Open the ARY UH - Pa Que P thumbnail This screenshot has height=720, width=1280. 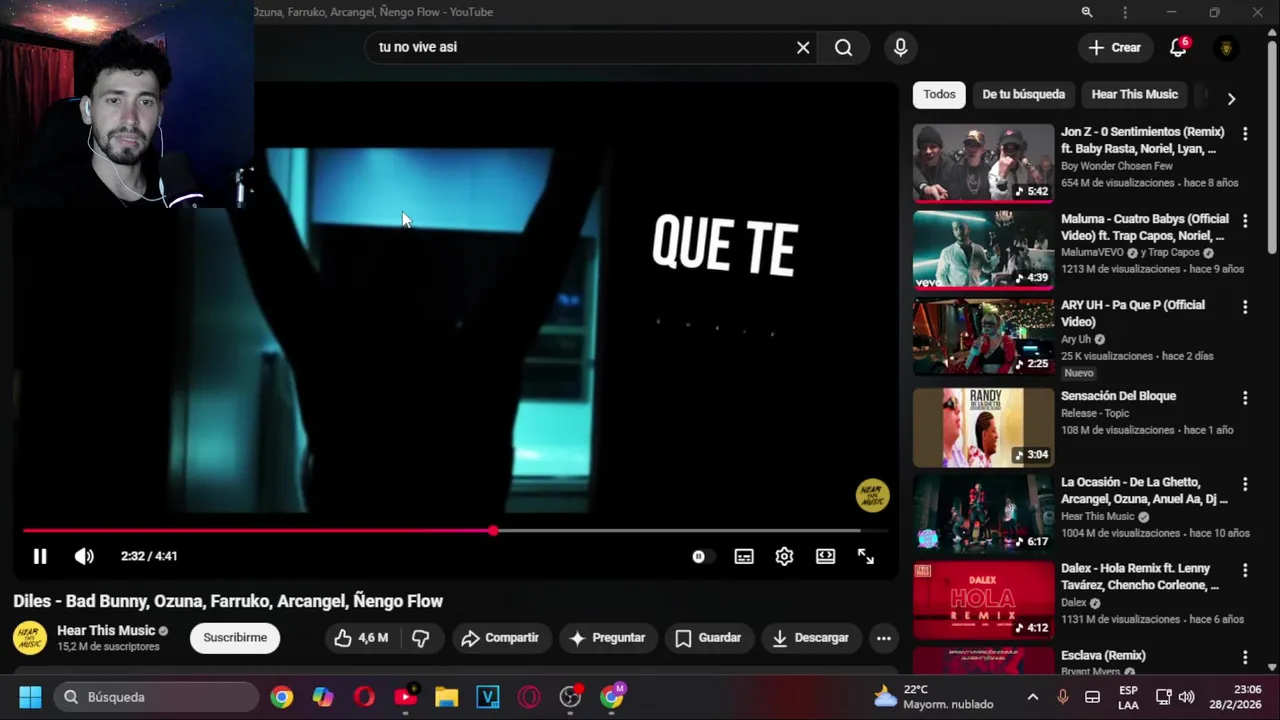983,336
